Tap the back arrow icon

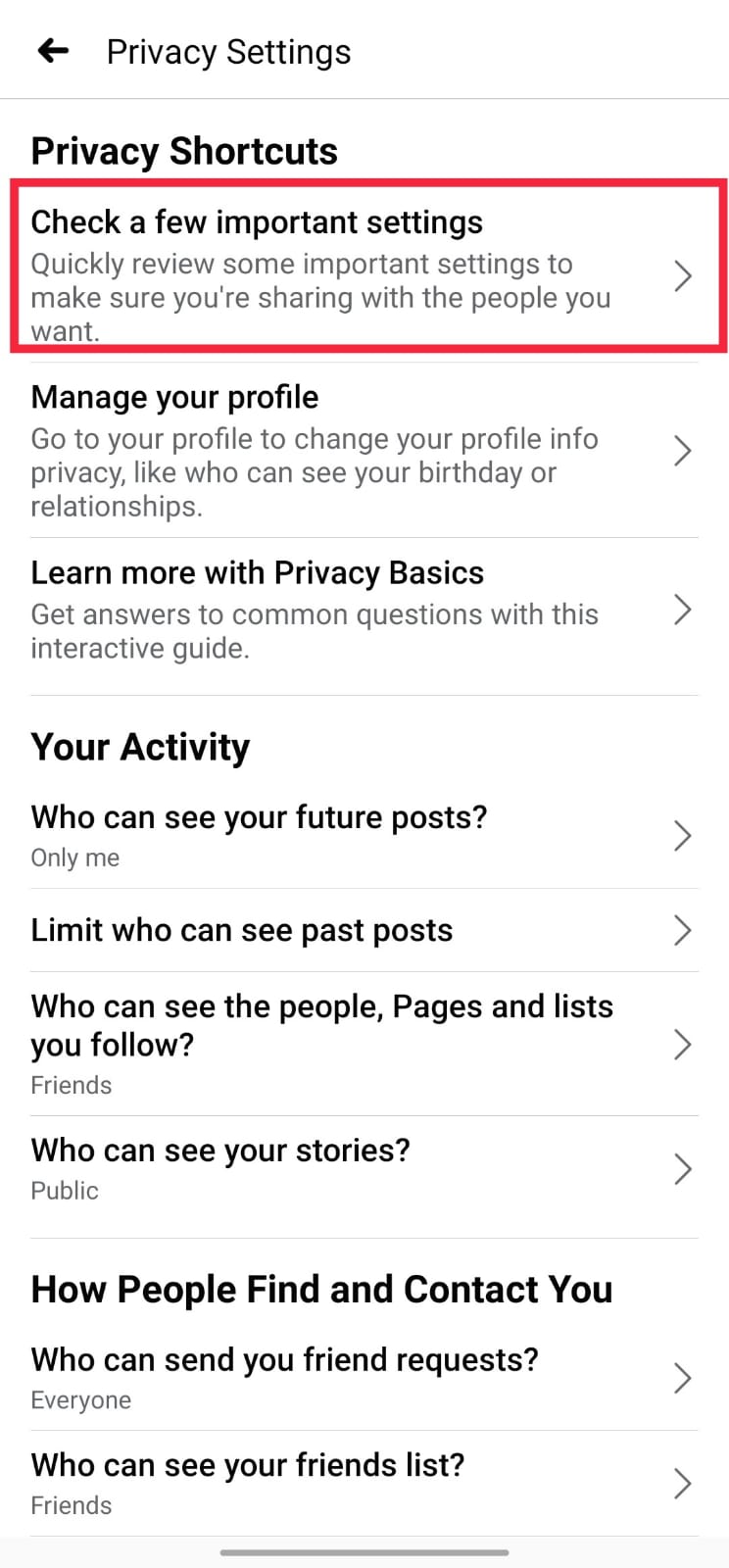[53, 50]
